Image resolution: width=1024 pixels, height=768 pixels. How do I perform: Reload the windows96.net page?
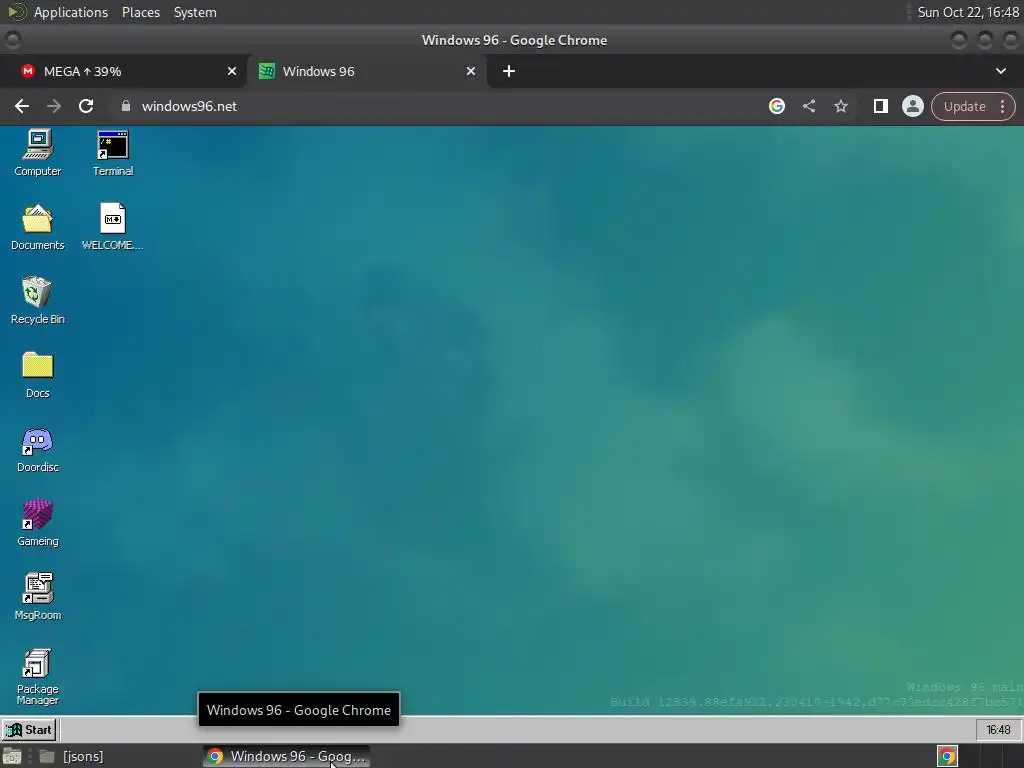point(86,106)
